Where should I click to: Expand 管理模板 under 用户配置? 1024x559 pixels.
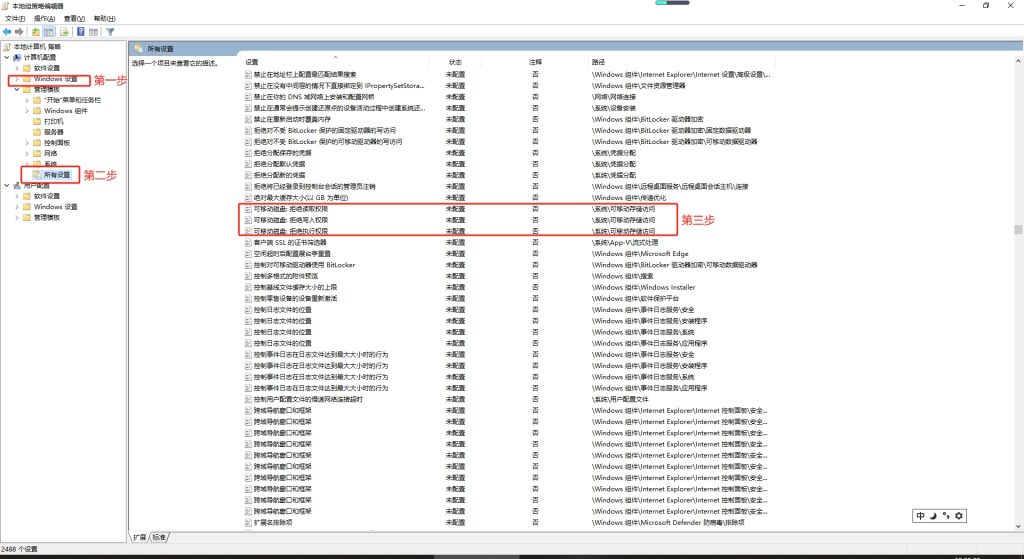click(17, 217)
